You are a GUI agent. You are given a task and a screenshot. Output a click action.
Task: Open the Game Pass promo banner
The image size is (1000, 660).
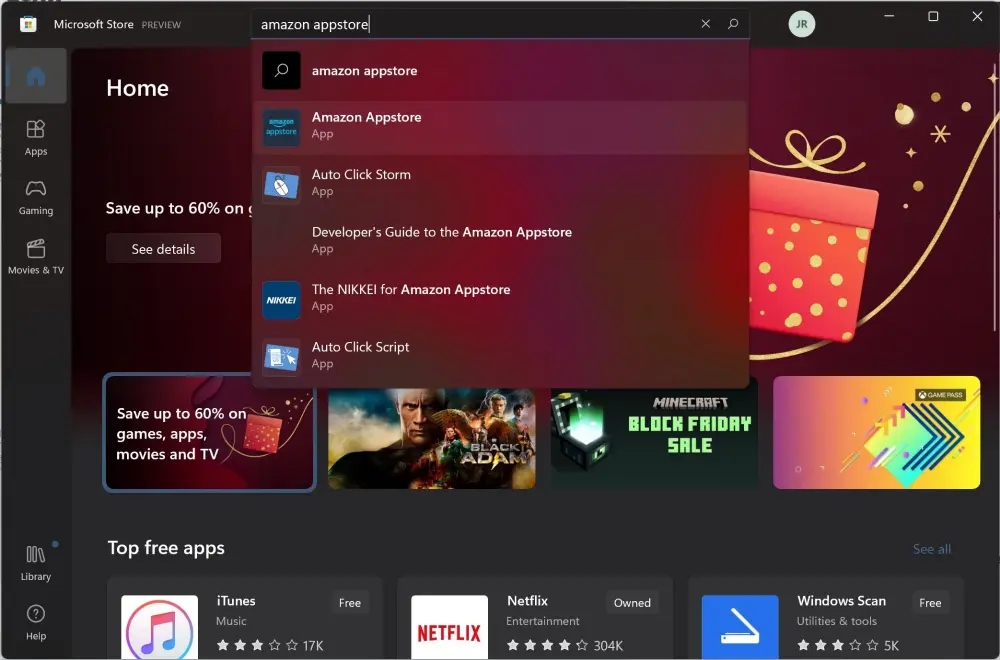coord(876,432)
